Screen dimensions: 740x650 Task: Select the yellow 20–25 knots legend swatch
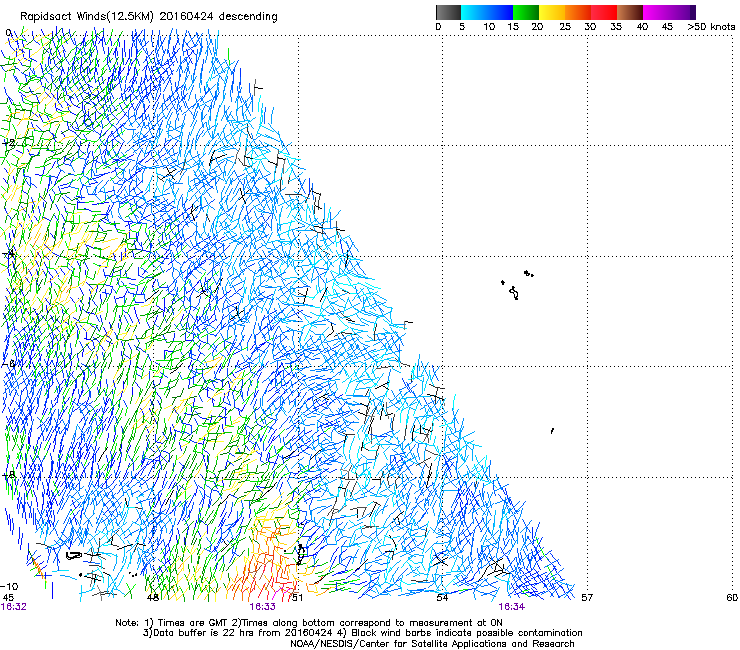(552, 12)
